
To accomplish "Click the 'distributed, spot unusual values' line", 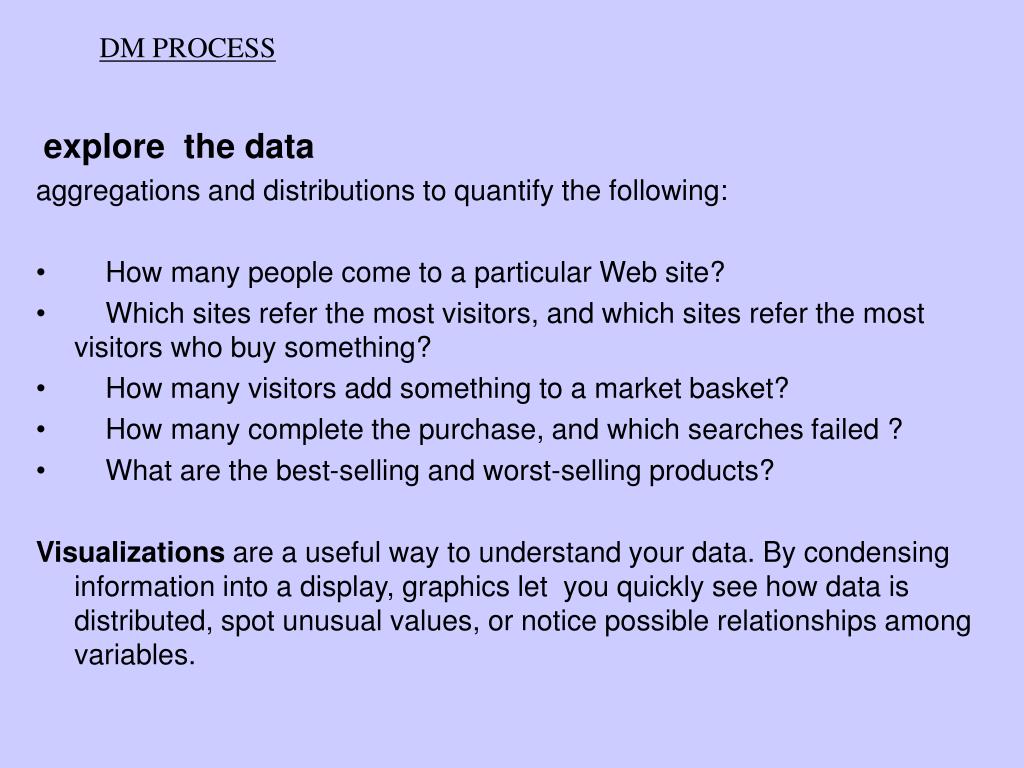I will pyautogui.click(x=522, y=620).
